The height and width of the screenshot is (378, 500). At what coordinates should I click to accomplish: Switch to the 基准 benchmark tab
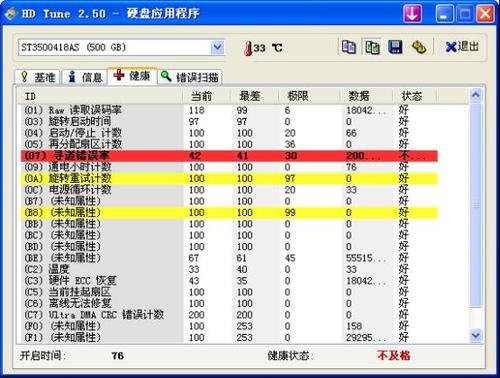point(37,77)
